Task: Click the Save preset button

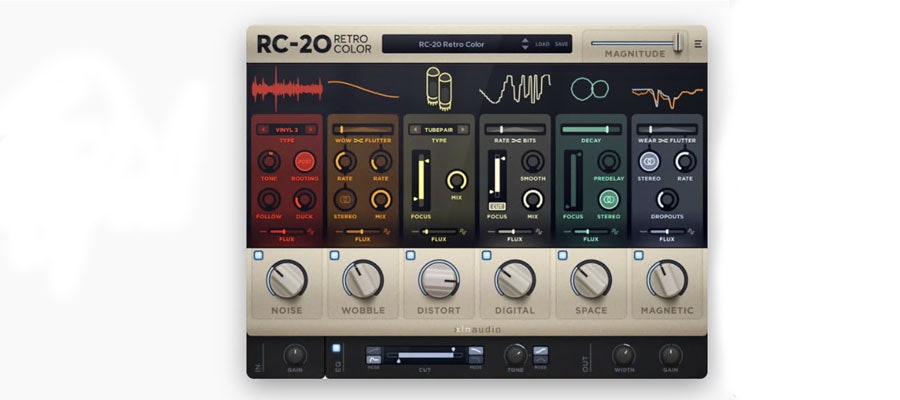Action: (x=562, y=44)
